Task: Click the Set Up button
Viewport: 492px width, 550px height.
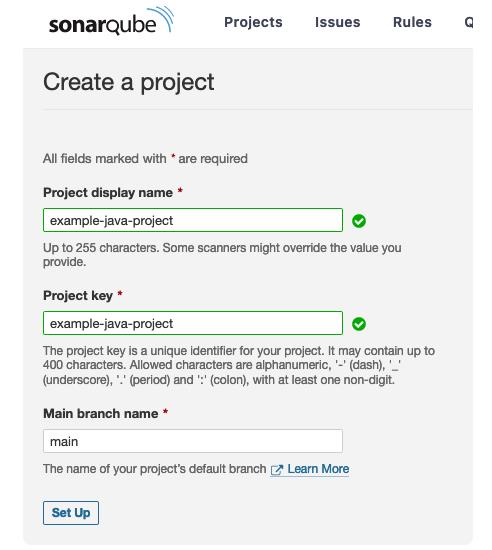Action: tap(71, 513)
